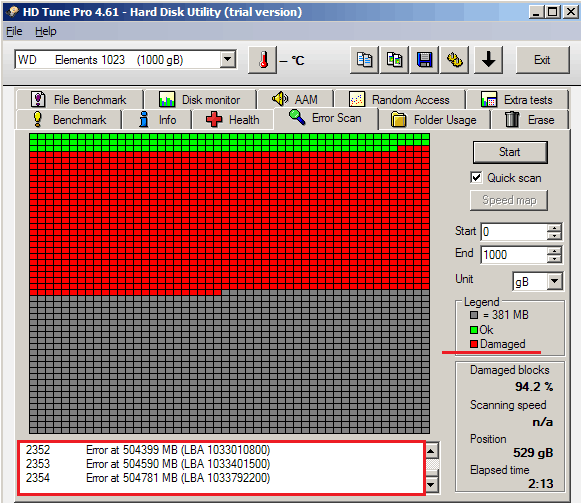This screenshot has height=503, width=581.
Task: Open the Unit gB dropdown
Action: (555, 281)
